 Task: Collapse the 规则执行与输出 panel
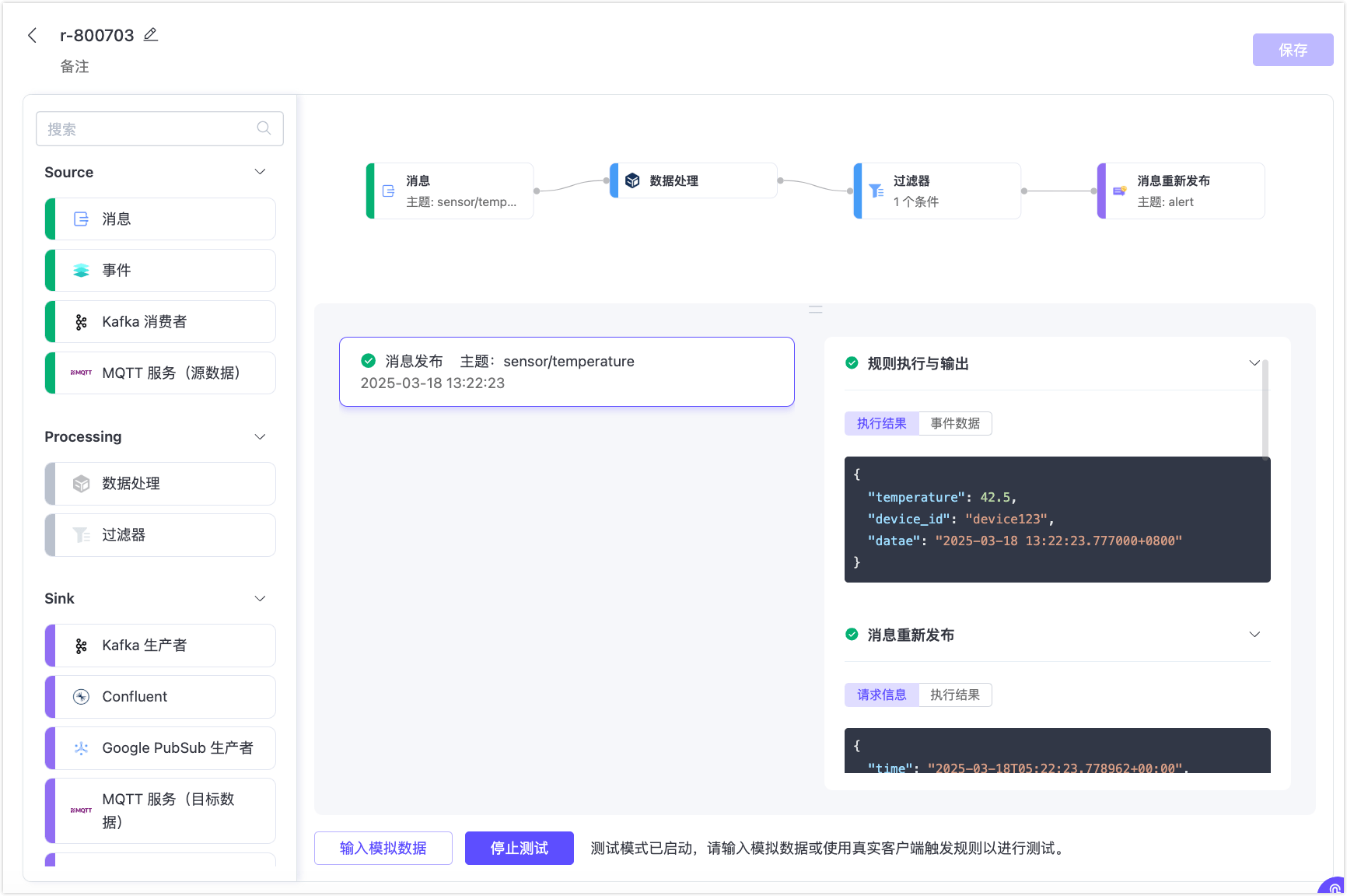click(x=1254, y=363)
